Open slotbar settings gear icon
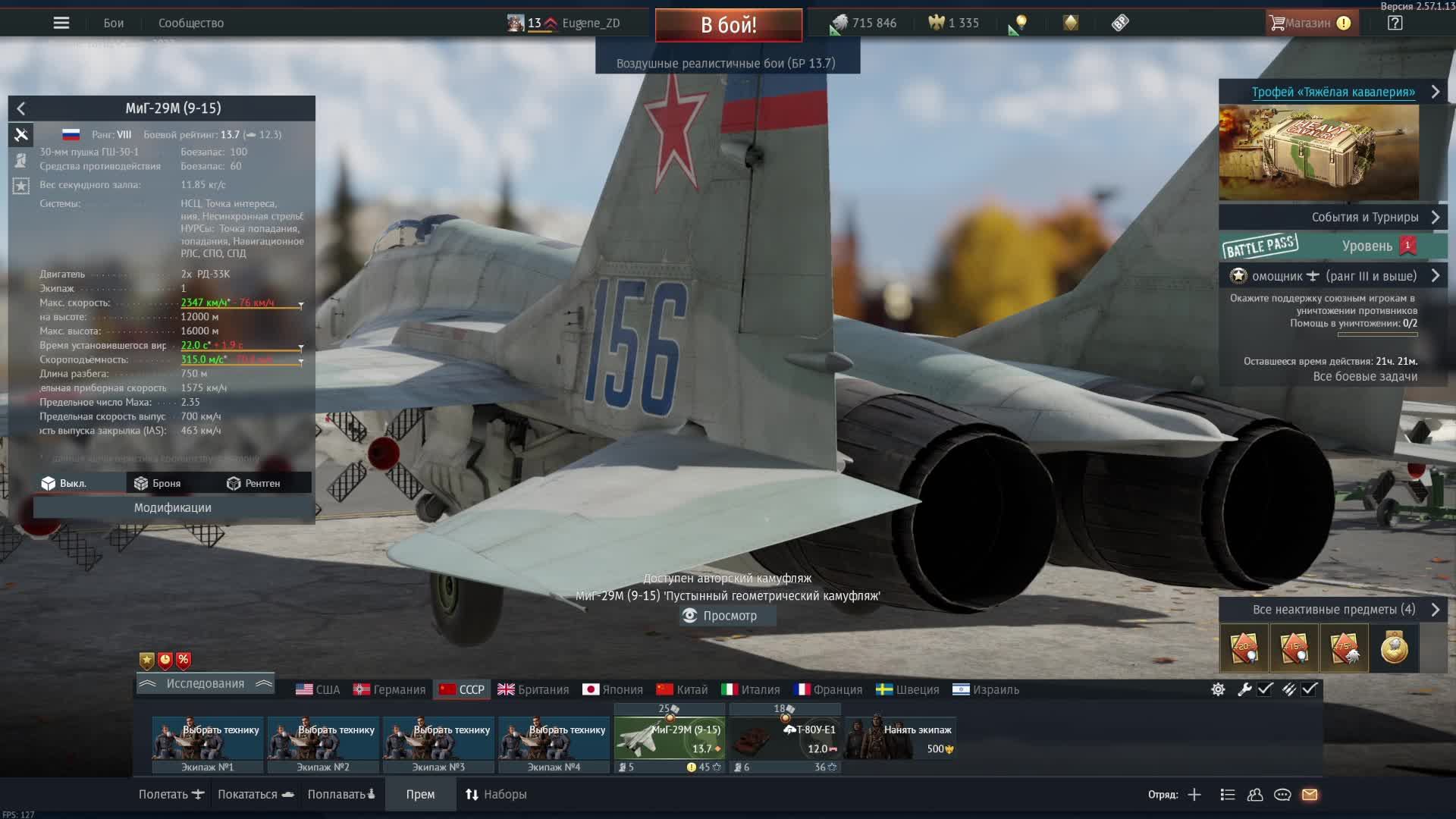The width and height of the screenshot is (1456, 819). pyautogui.click(x=1218, y=689)
